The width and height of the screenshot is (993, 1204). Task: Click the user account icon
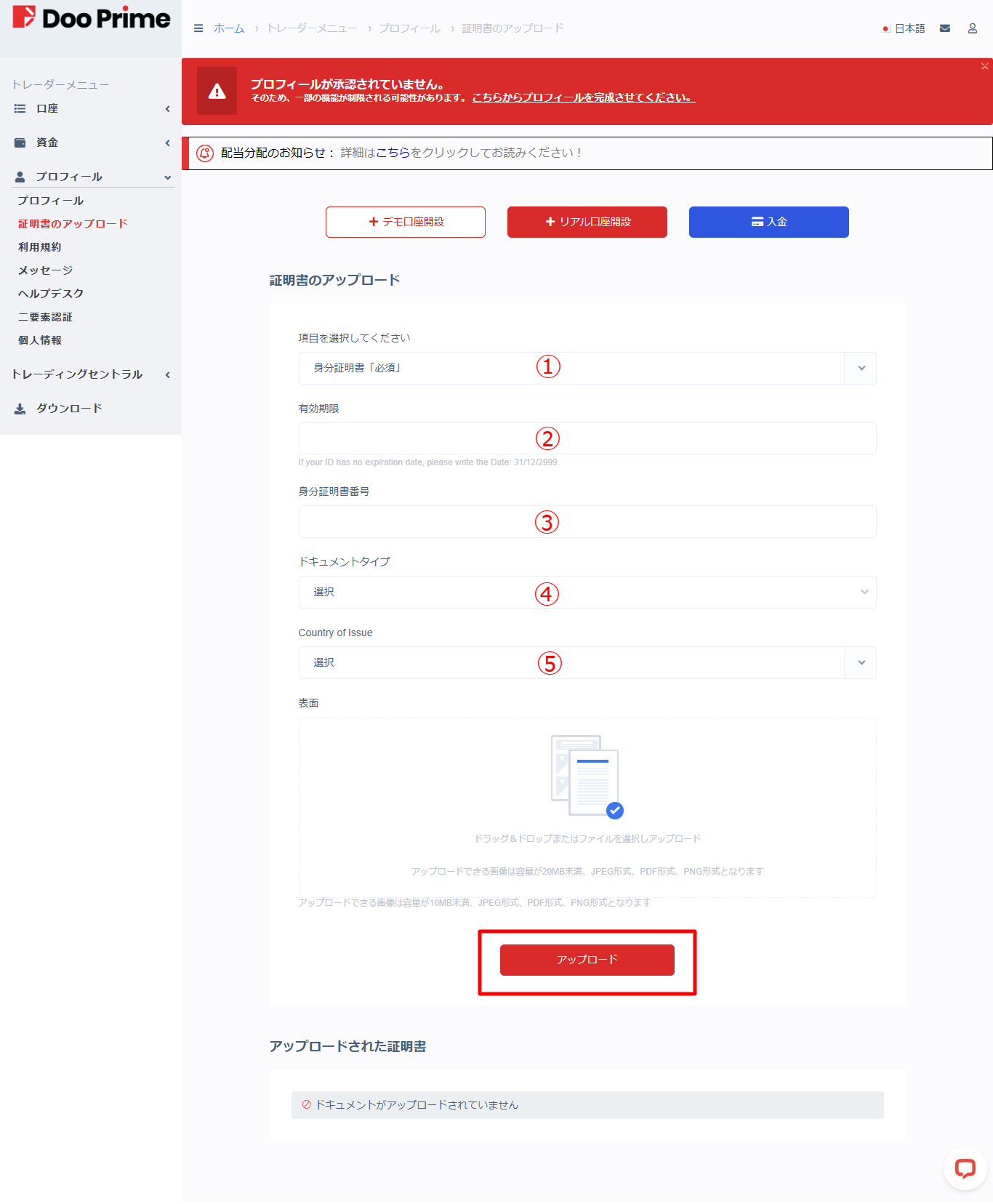972,28
